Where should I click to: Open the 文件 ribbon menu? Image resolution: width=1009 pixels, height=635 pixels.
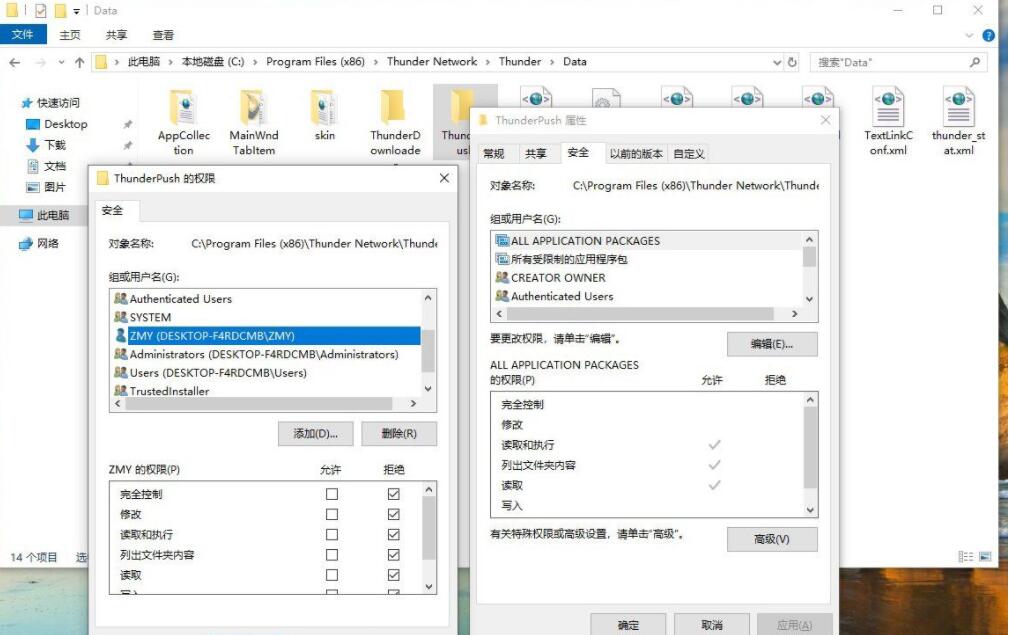(x=23, y=34)
